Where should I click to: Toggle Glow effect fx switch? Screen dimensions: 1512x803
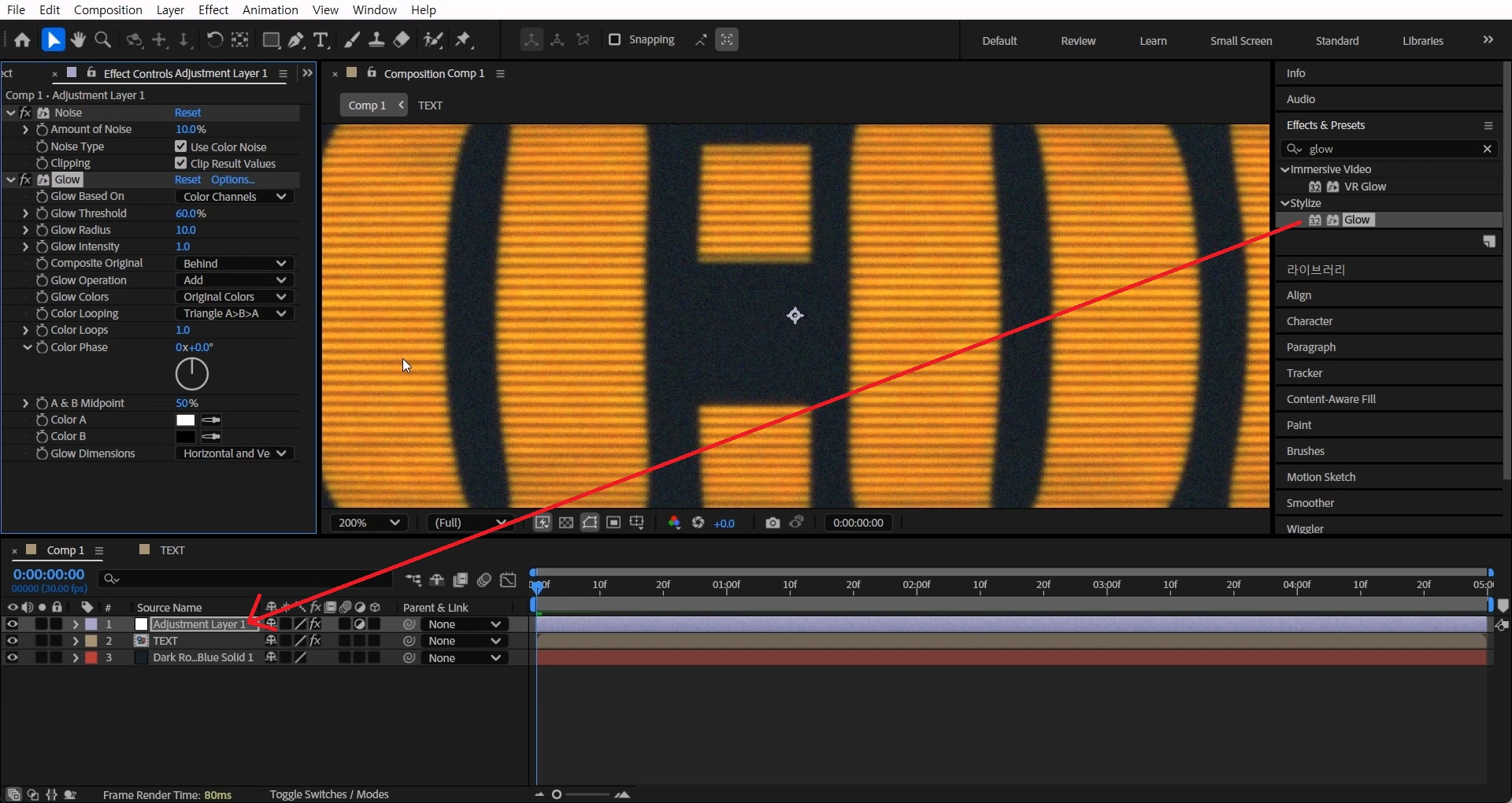pos(26,179)
